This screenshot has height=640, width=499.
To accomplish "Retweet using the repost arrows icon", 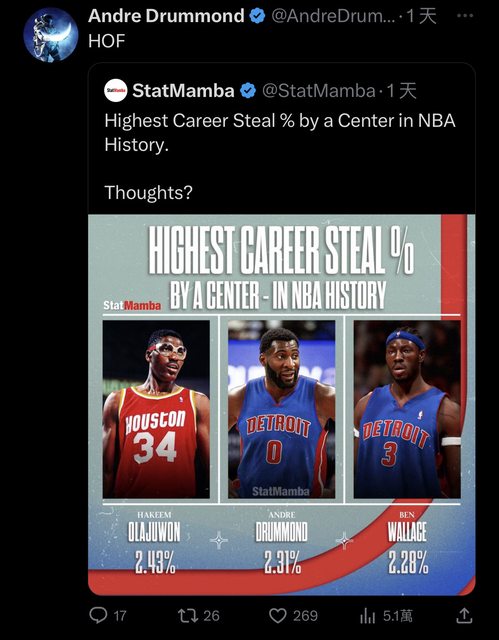I will point(188,616).
